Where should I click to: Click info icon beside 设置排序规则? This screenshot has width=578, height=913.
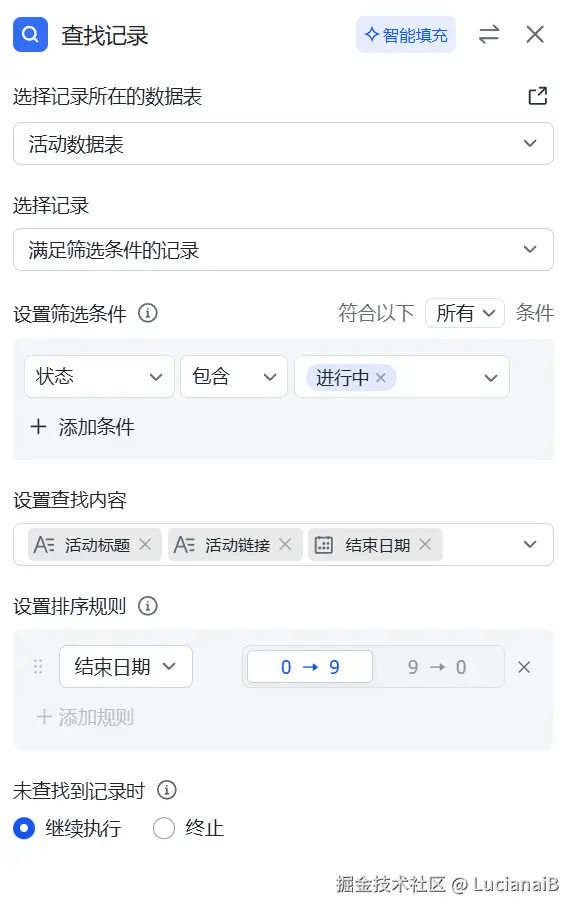[148, 606]
